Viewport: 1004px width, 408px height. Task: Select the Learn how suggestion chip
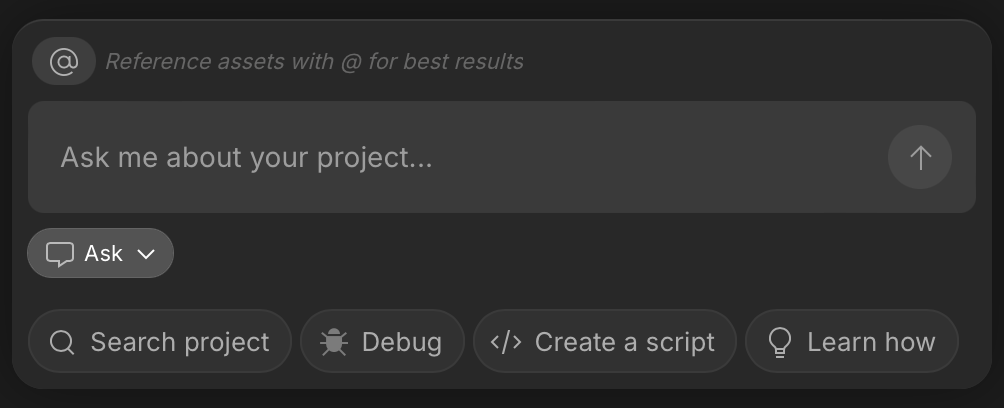852,341
